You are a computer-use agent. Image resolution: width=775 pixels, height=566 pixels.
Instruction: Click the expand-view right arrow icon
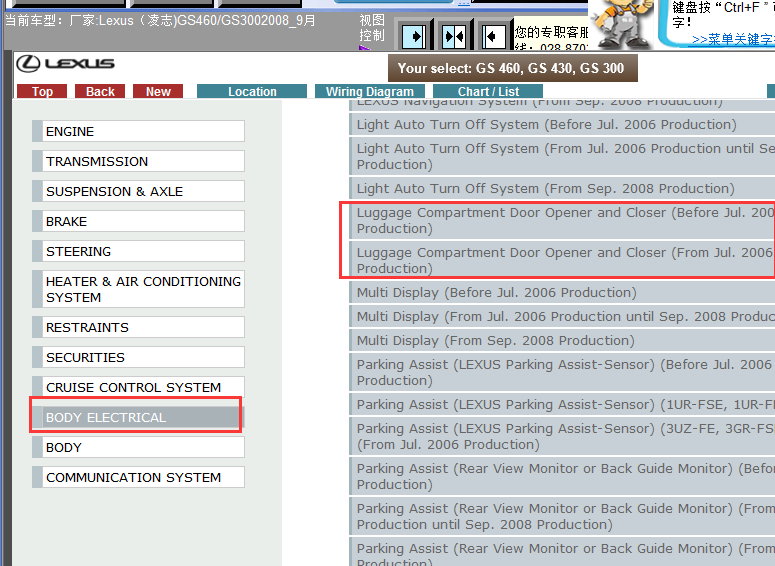tap(415, 36)
